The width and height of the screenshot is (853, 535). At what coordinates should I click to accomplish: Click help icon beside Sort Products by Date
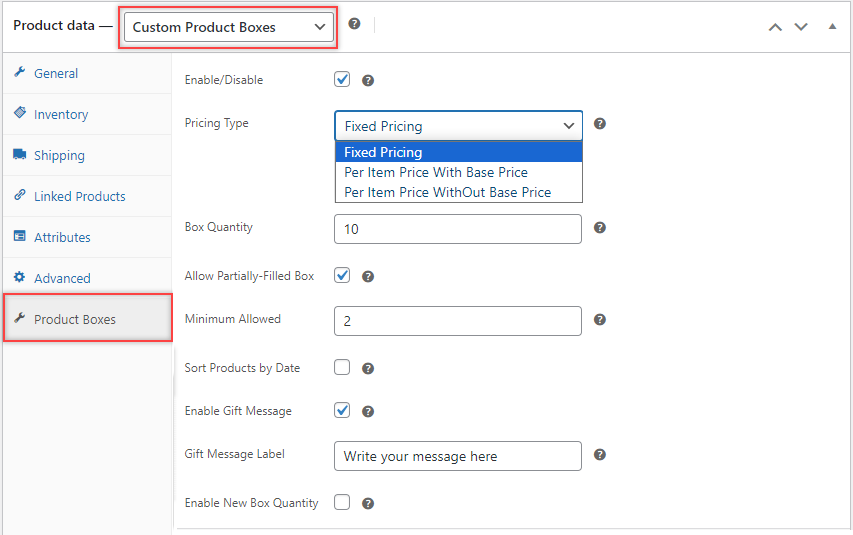click(368, 368)
